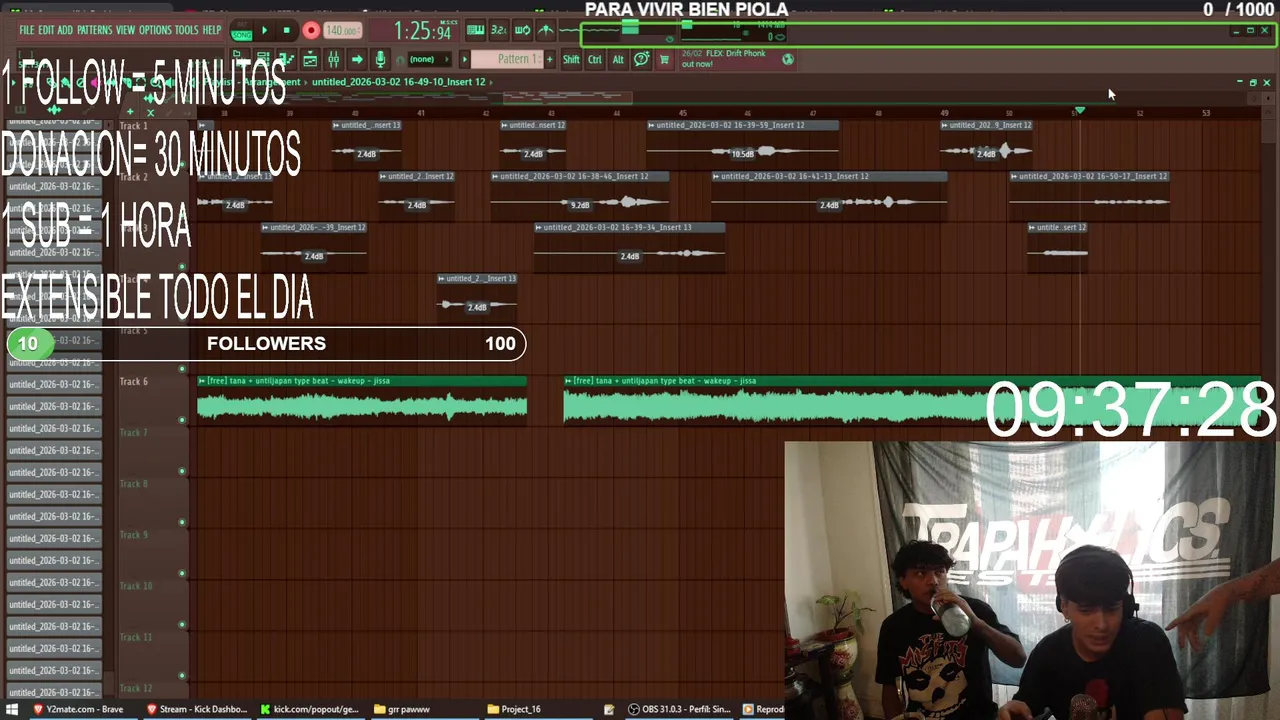Open the VIEW menu

[125, 30]
